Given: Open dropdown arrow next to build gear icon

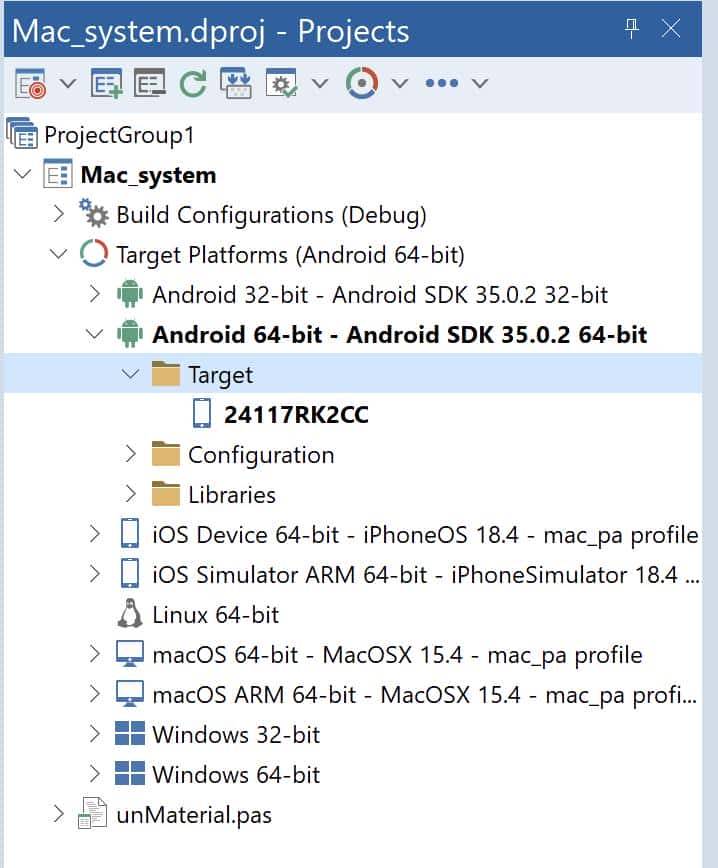Looking at the screenshot, I should point(320,84).
